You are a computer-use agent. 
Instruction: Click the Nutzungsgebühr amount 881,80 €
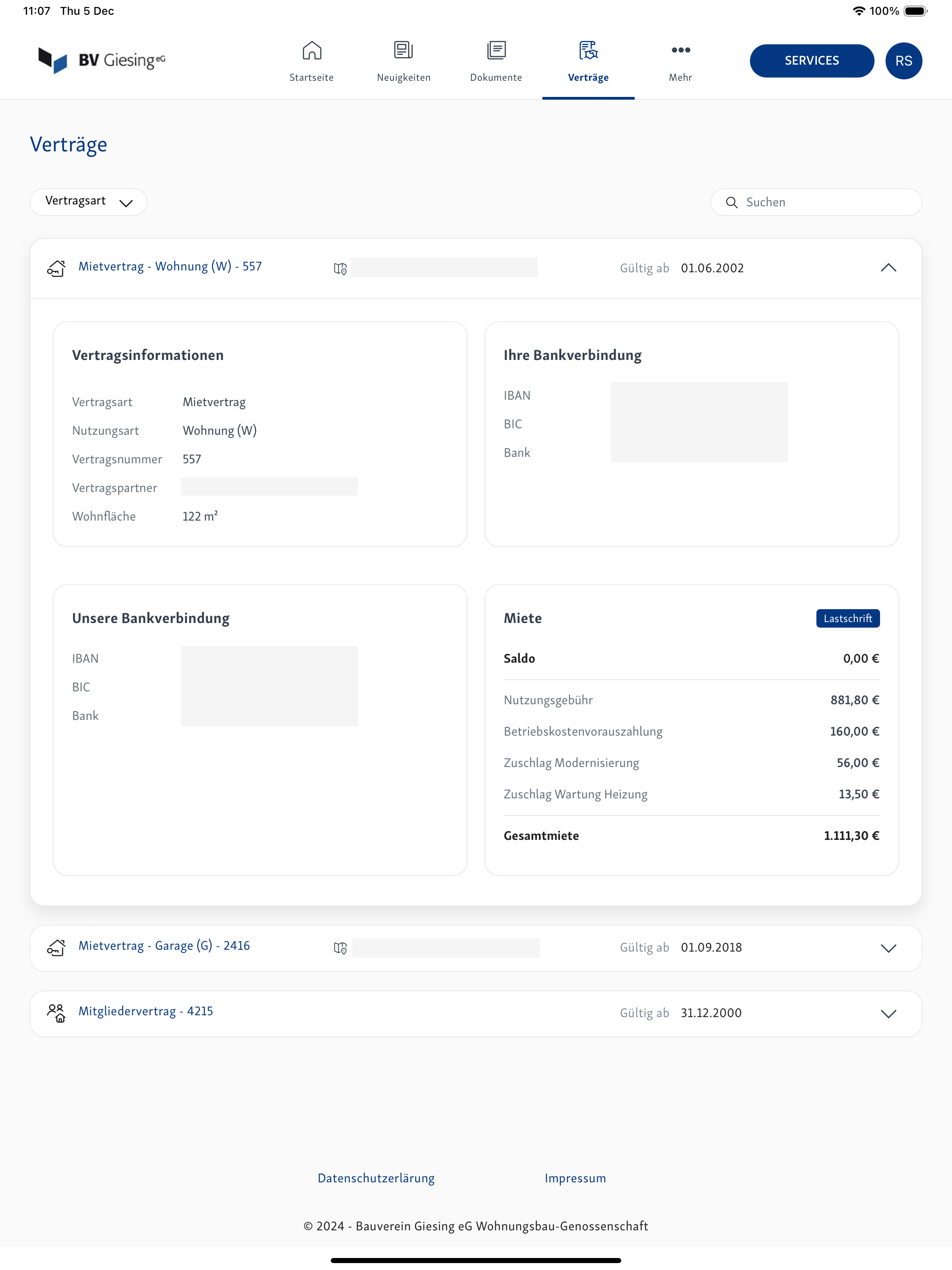click(854, 700)
